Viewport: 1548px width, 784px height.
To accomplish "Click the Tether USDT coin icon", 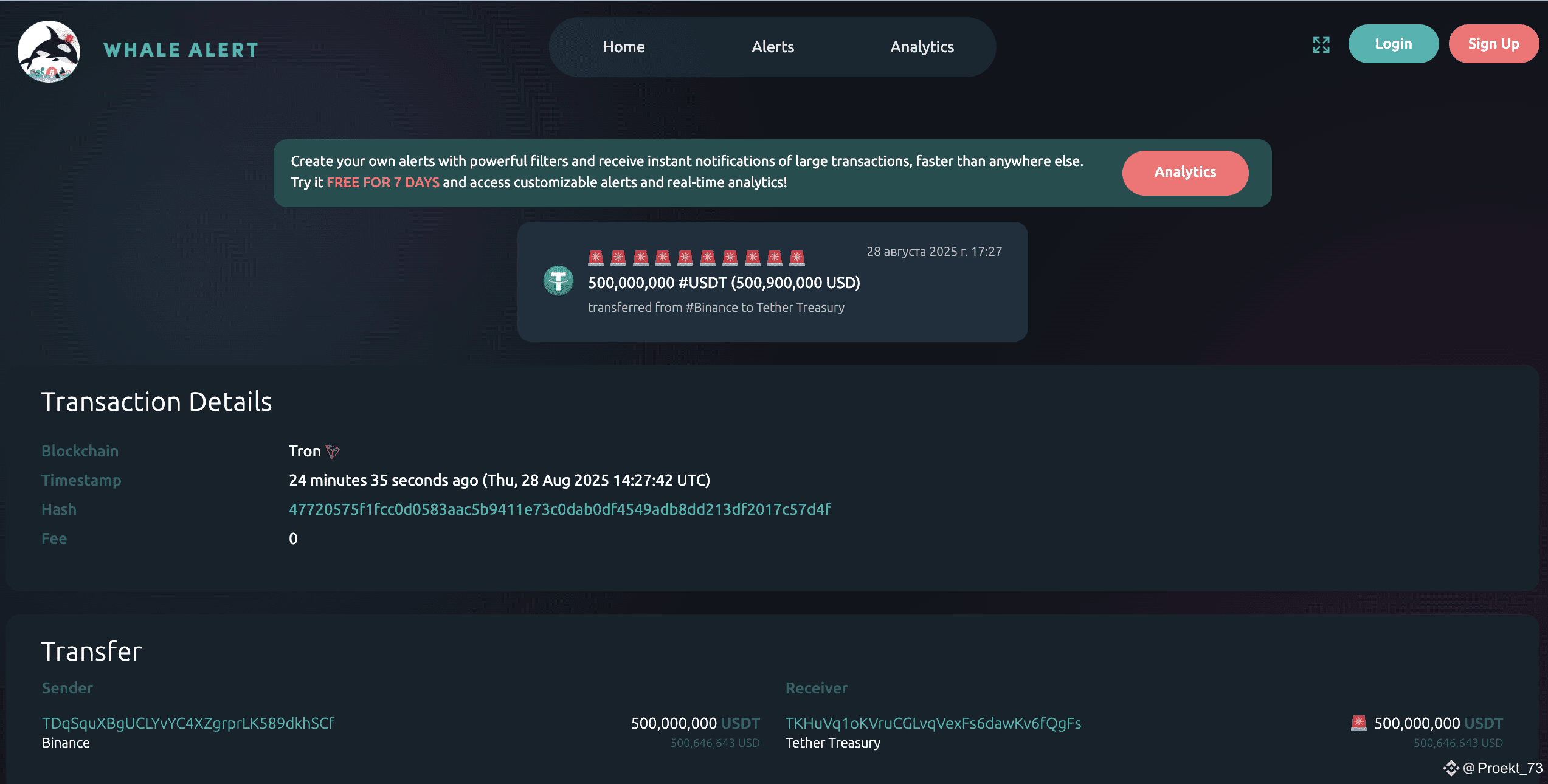I will 558,281.
